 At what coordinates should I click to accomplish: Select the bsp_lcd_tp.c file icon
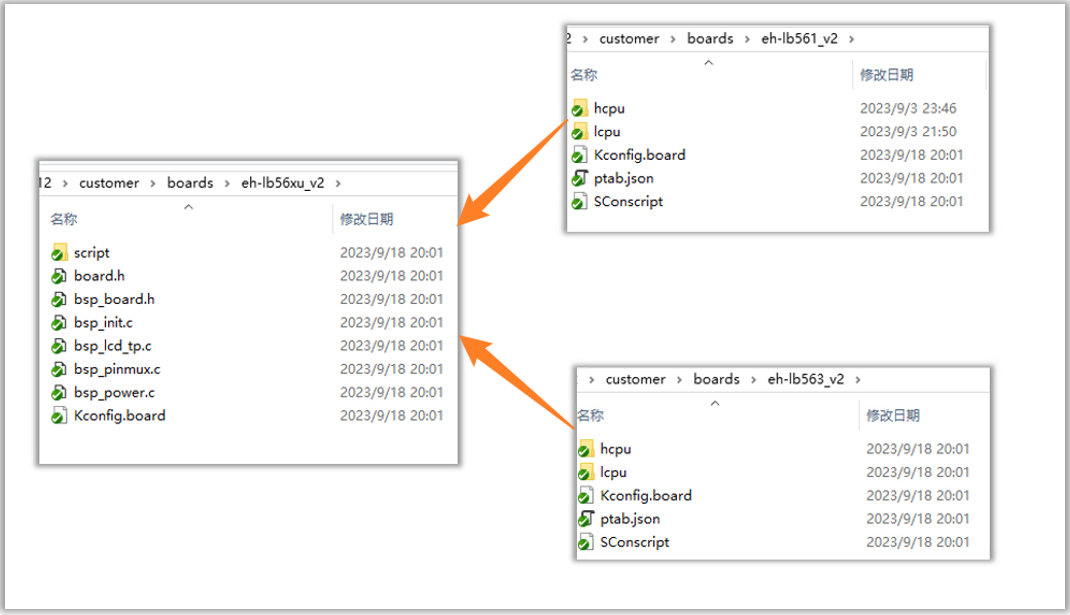coord(59,346)
